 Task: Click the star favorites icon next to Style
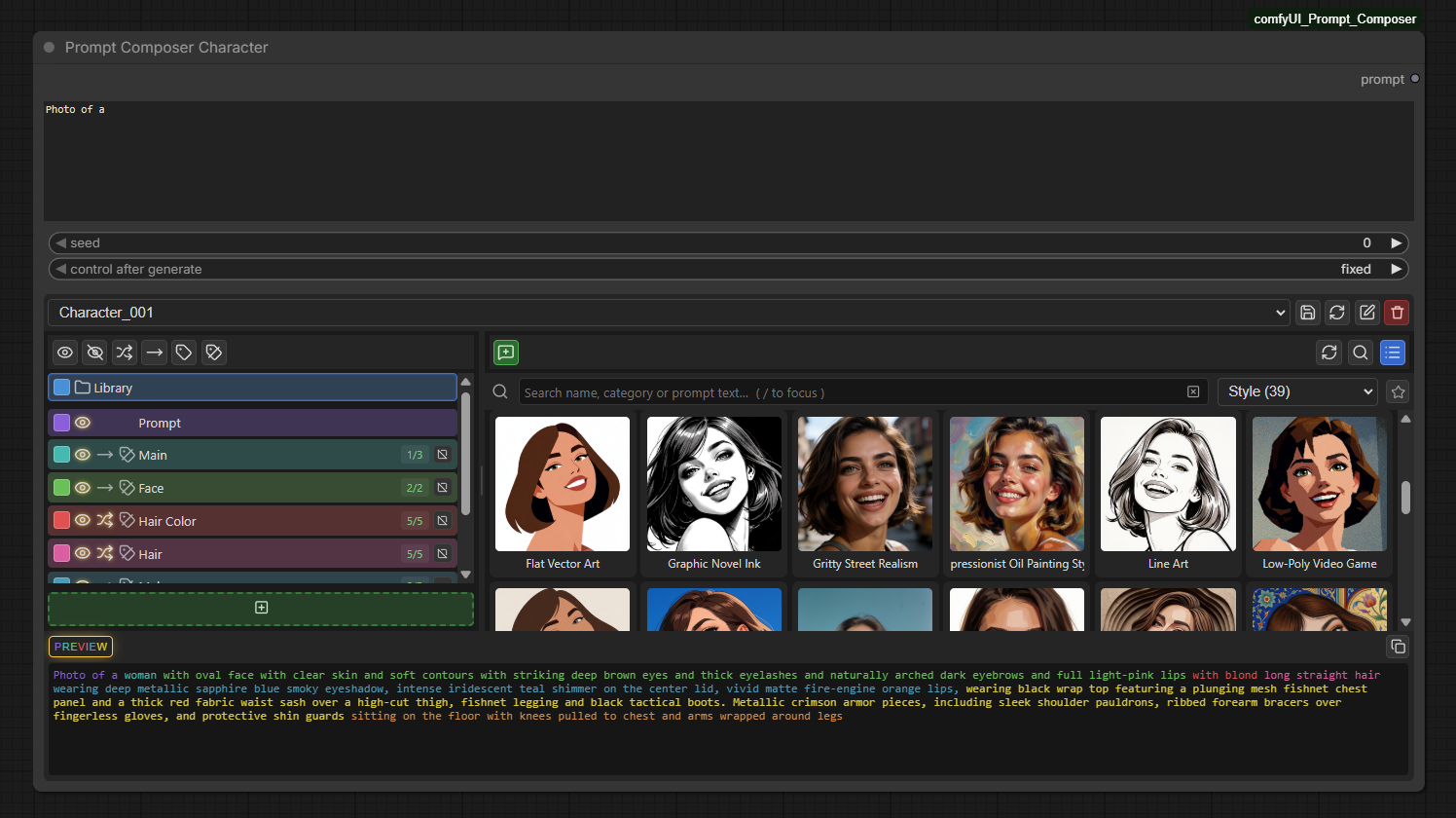tap(1399, 391)
